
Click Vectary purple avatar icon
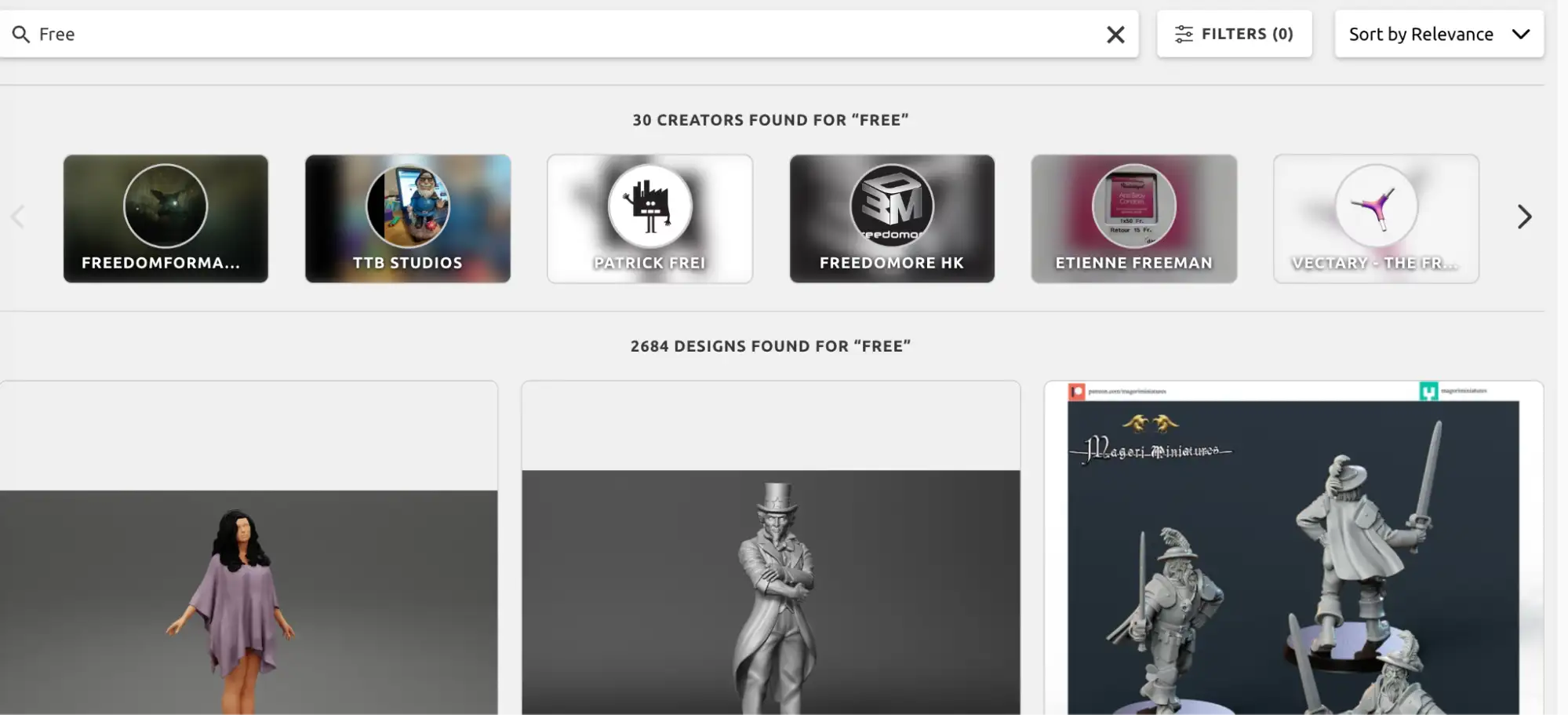[1377, 206]
